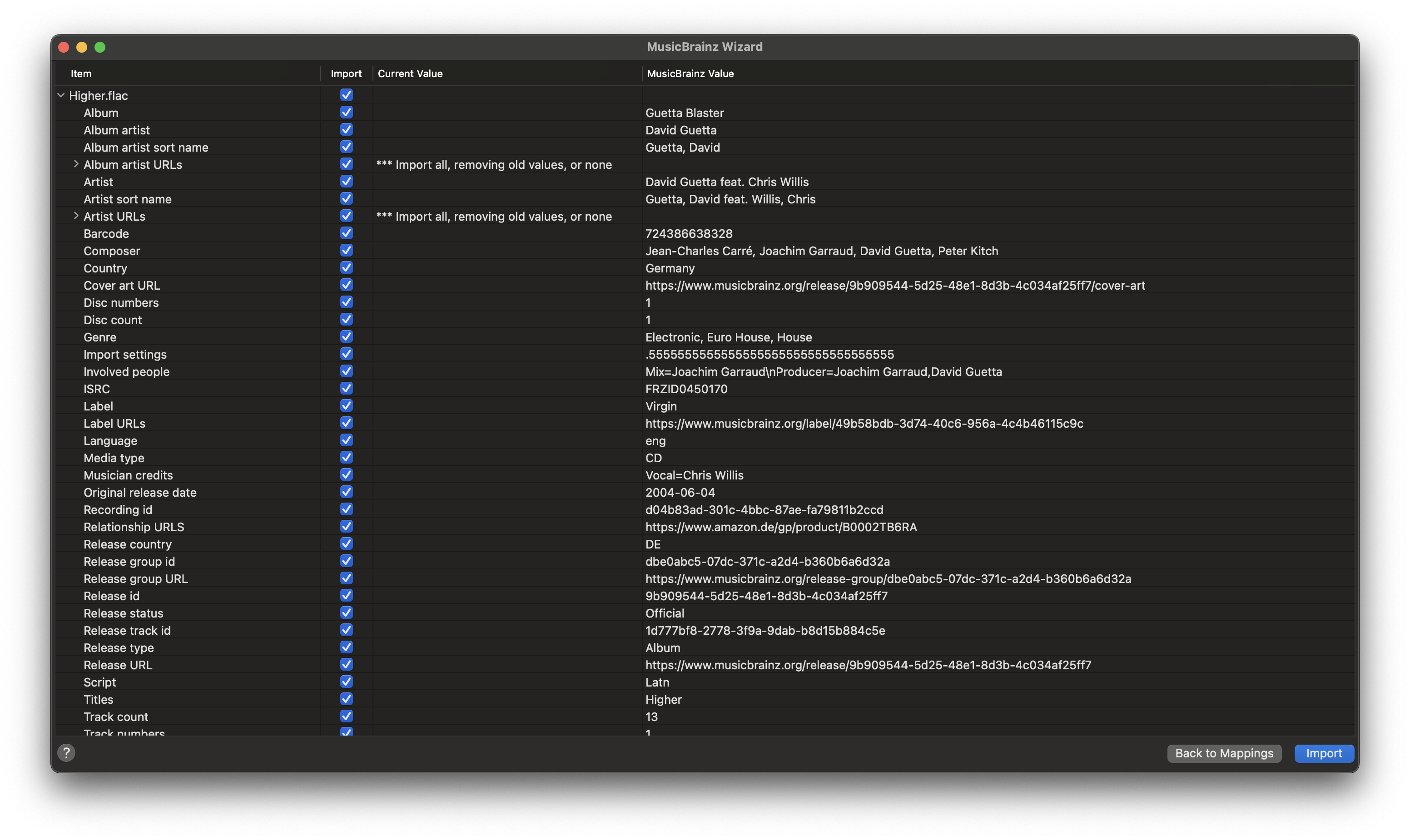Uncheck the Album import checkbox
Image resolution: width=1410 pixels, height=840 pixels.
[347, 113]
